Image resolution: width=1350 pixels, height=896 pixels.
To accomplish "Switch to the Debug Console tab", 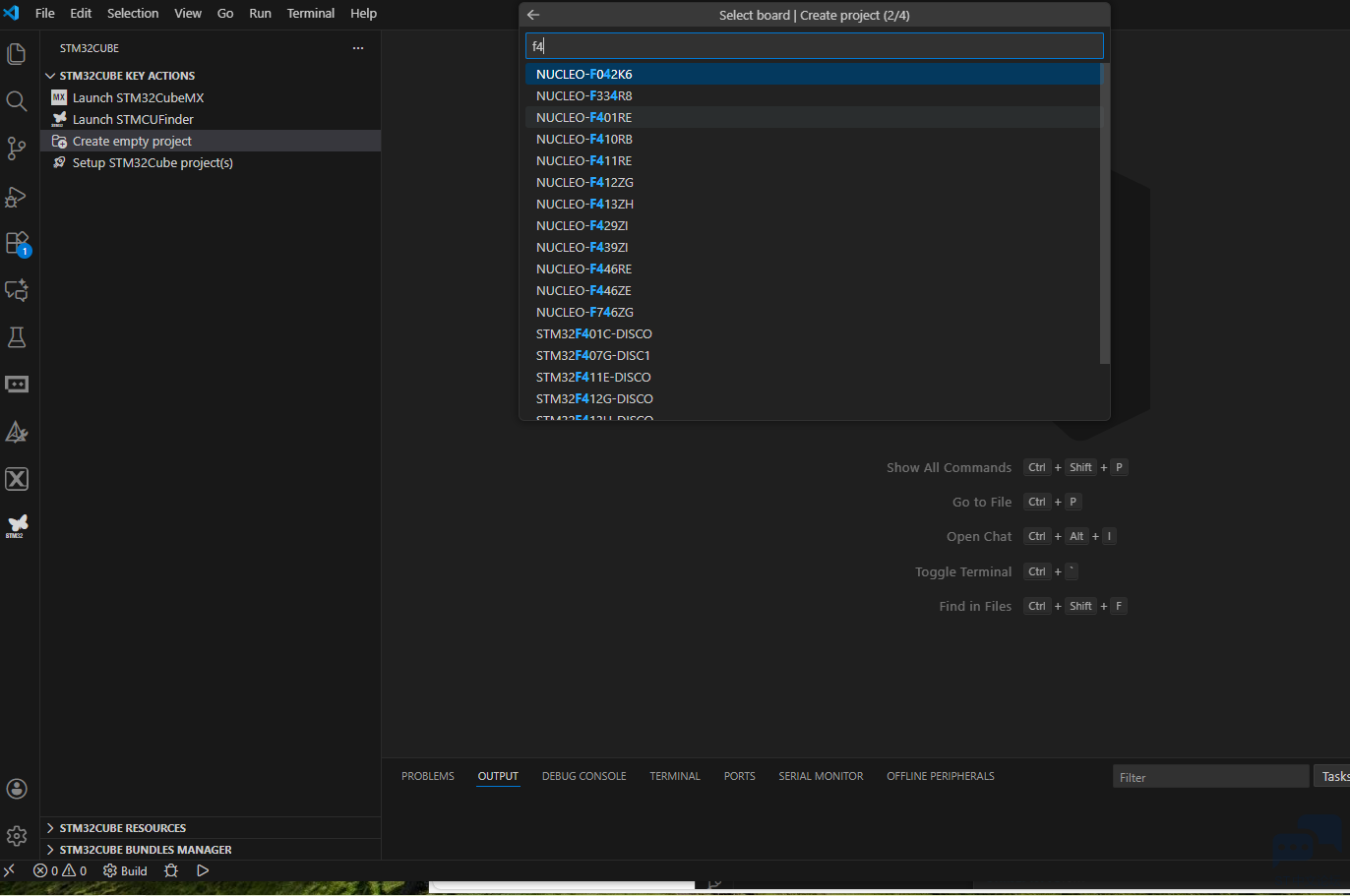I will pyautogui.click(x=583, y=776).
